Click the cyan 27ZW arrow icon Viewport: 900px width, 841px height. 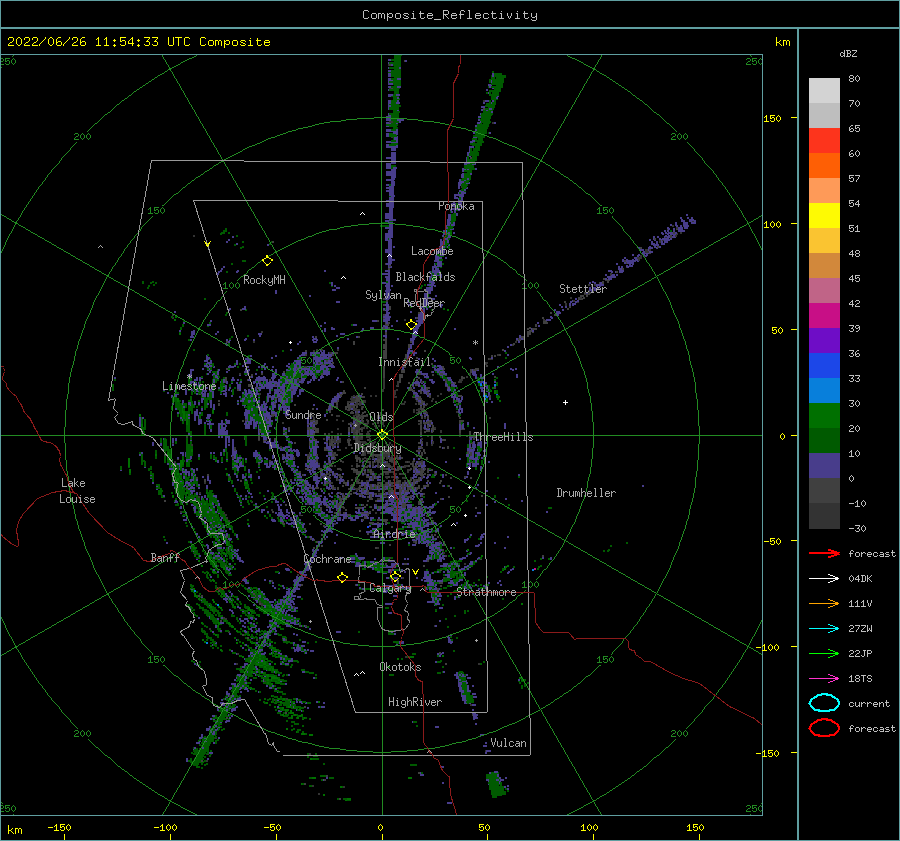point(824,629)
